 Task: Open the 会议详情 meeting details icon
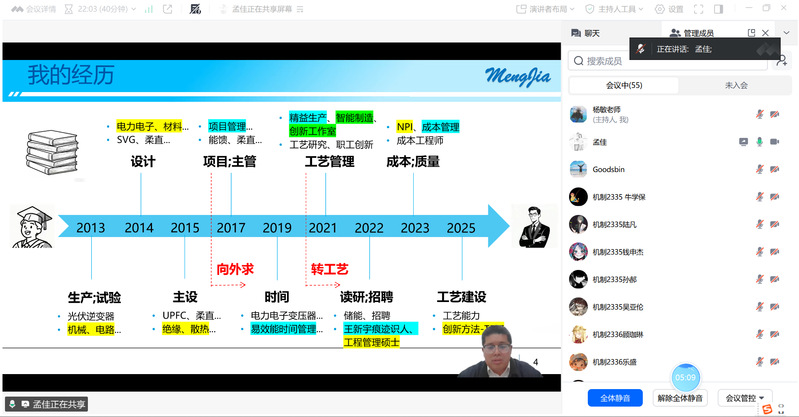(34, 8)
